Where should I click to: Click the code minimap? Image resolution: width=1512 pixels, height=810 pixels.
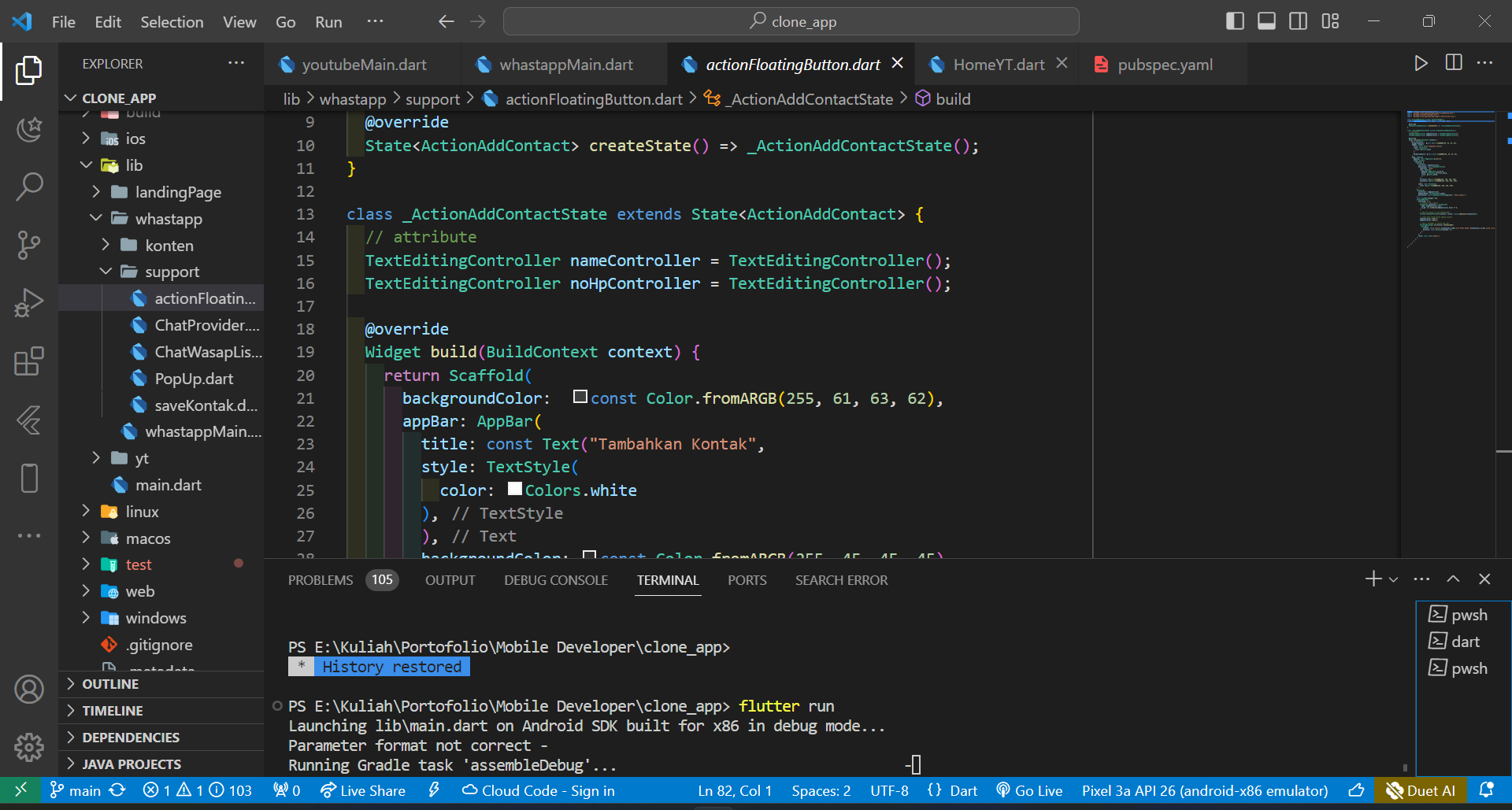click(x=1451, y=181)
